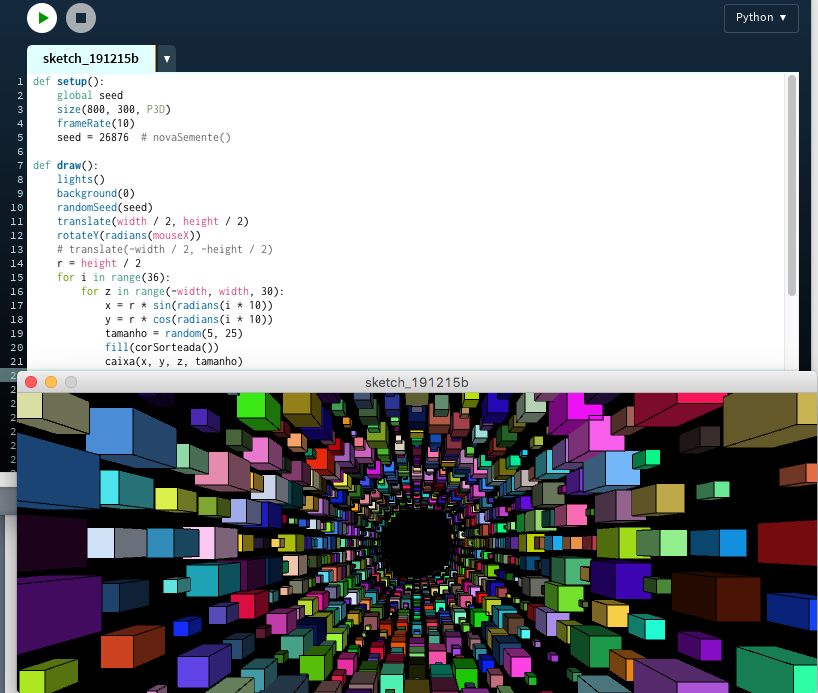This screenshot has width=818, height=693.
Task: Click line number 7 in the gutter
Action: tap(20, 165)
